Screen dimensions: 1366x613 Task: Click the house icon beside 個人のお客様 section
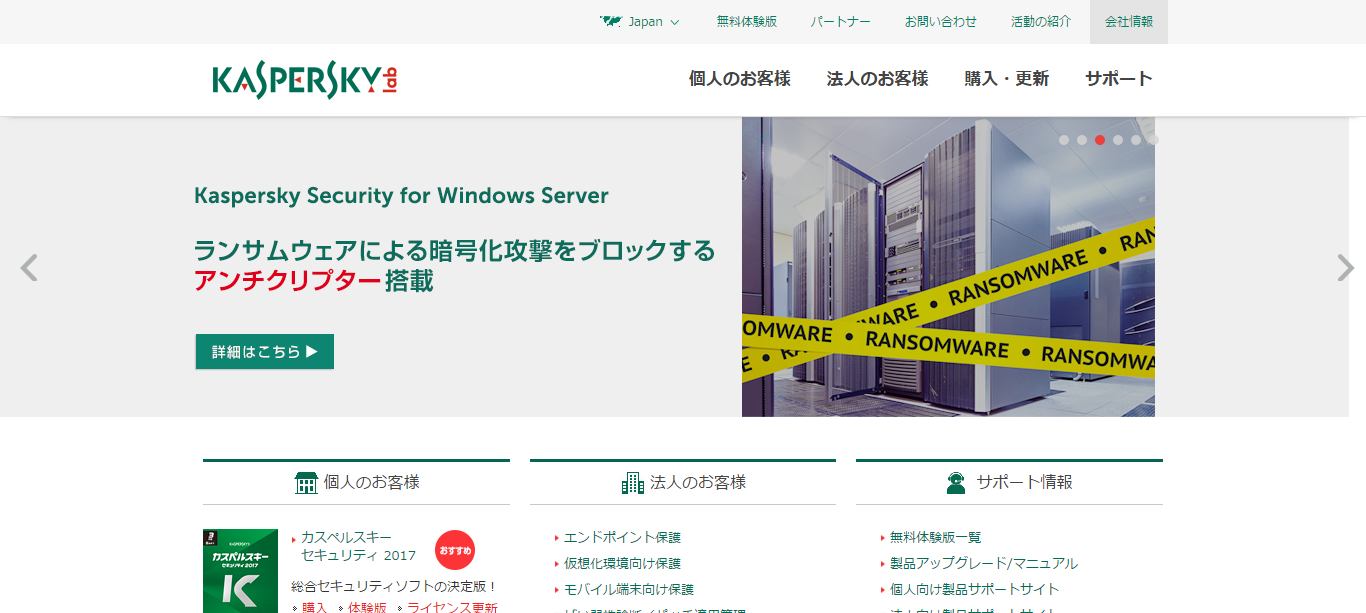click(x=306, y=483)
